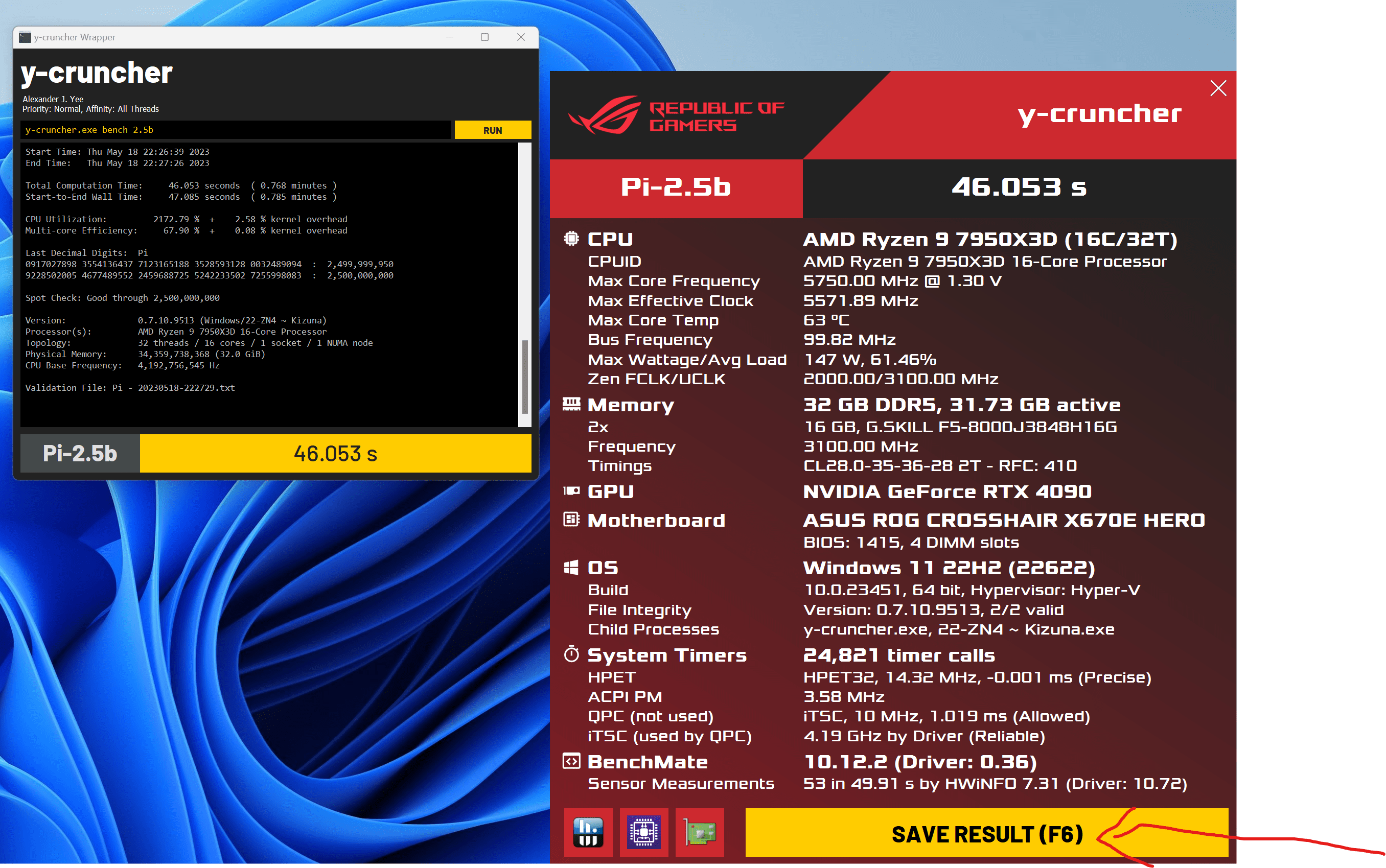This screenshot has height=868, width=1386.
Task: Click 'Validation File: Pi - 20230518-222729.txt' line
Action: [x=130, y=388]
